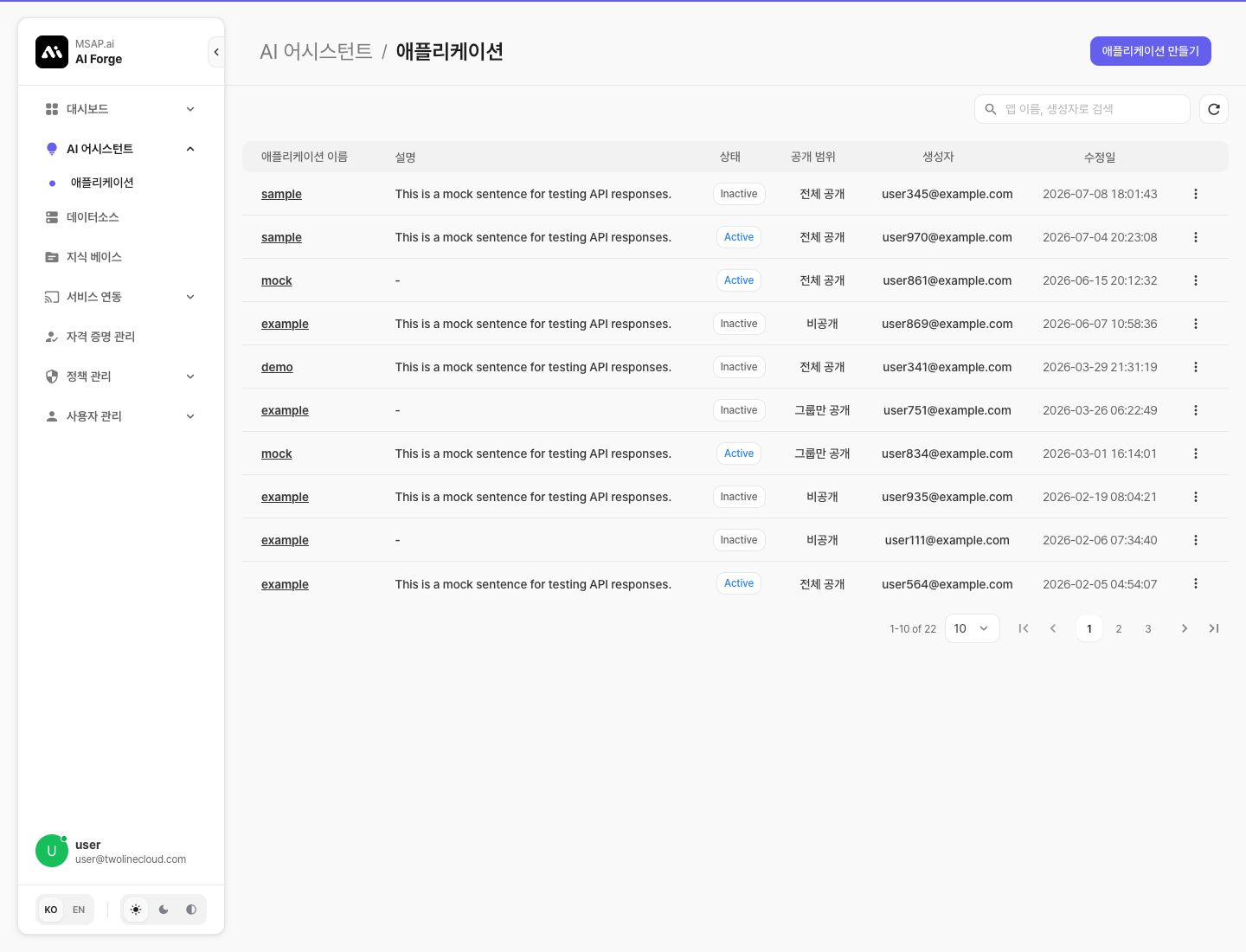Open the sample application by user345@example.com
This screenshot has width=1246, height=952.
(x=281, y=194)
